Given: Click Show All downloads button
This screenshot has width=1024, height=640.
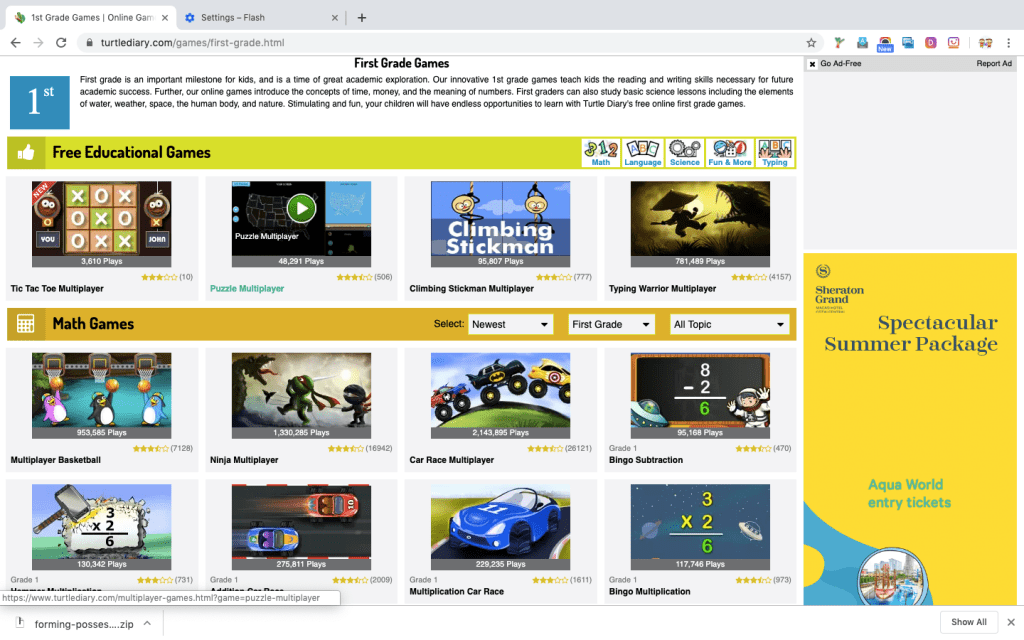Looking at the screenshot, I should pyautogui.click(x=968, y=622).
